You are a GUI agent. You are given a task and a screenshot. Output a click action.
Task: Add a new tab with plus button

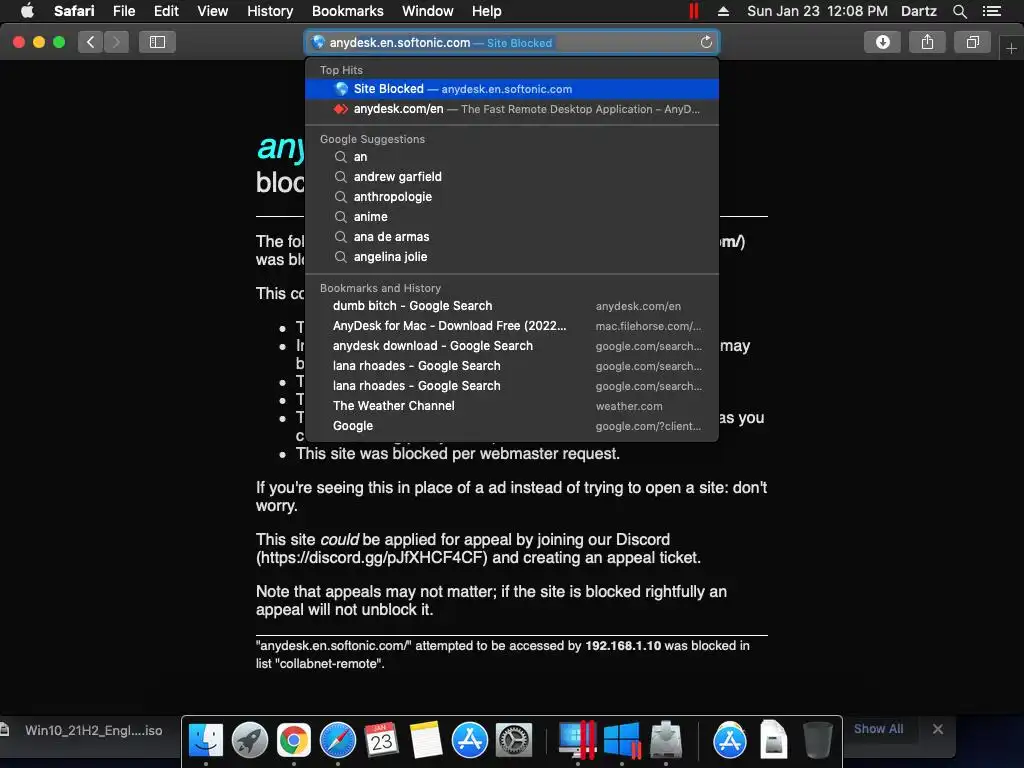(1011, 48)
